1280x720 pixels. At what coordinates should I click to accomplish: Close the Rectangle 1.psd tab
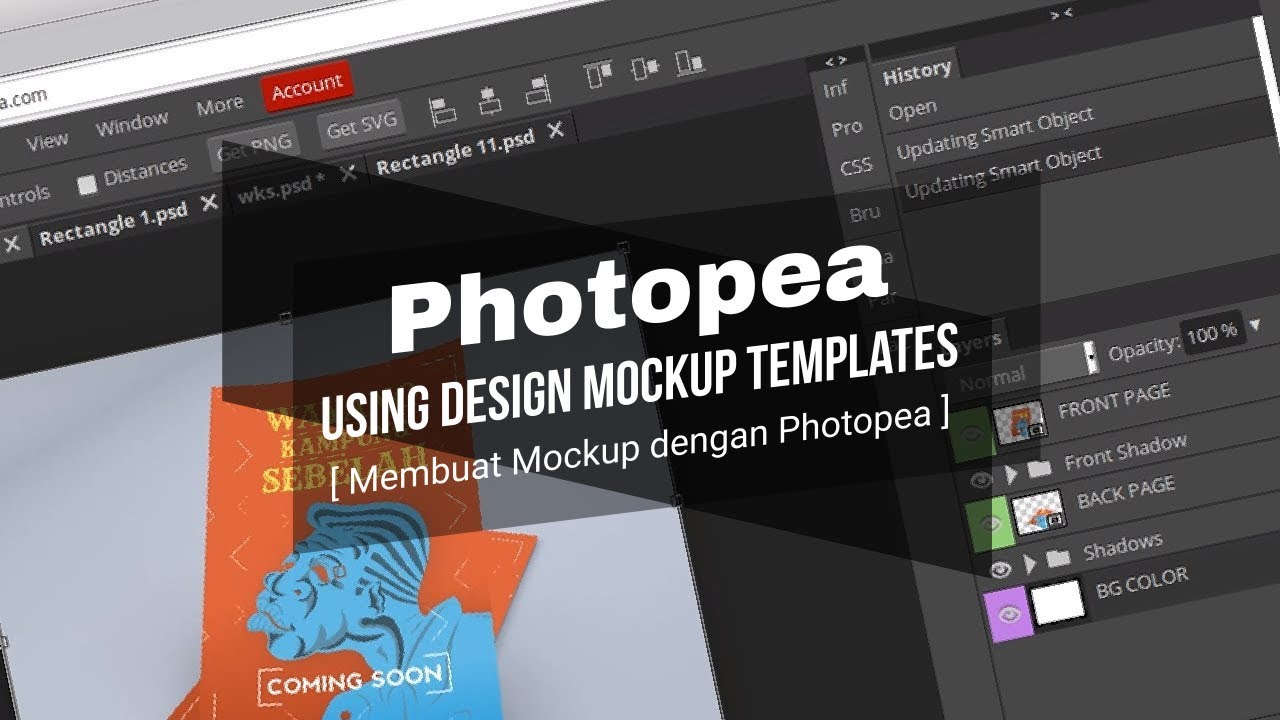209,202
